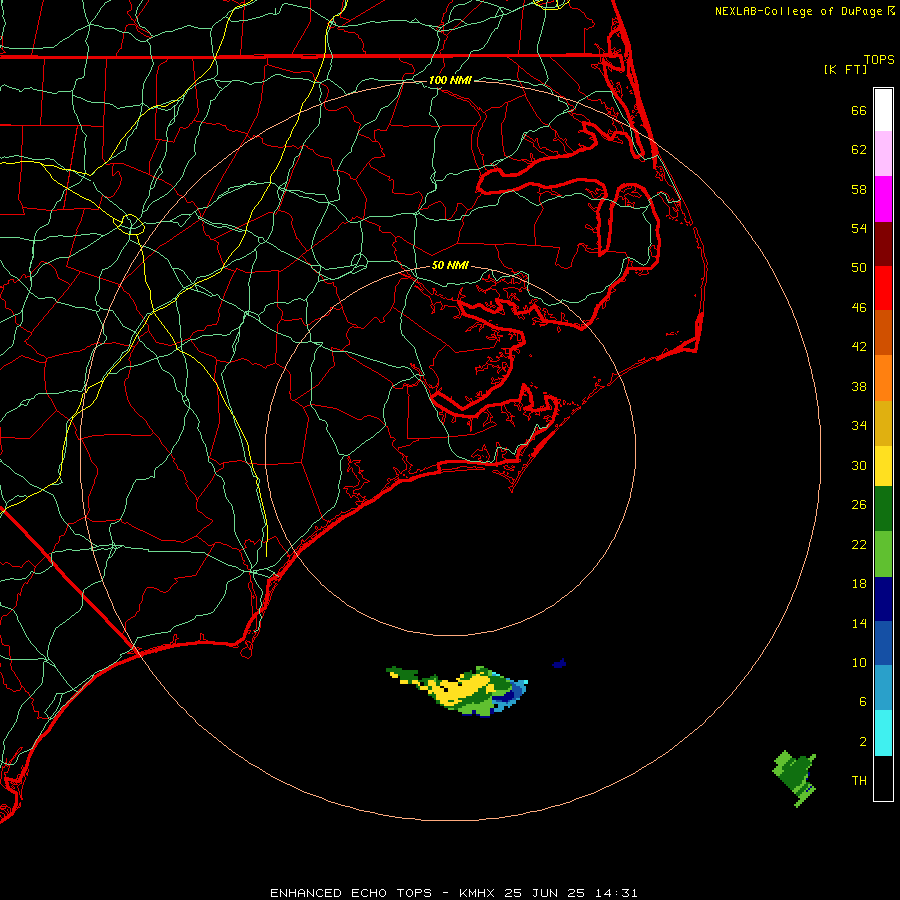The image size is (900, 900).
Task: Click the 42 legend value
Action: click(859, 347)
